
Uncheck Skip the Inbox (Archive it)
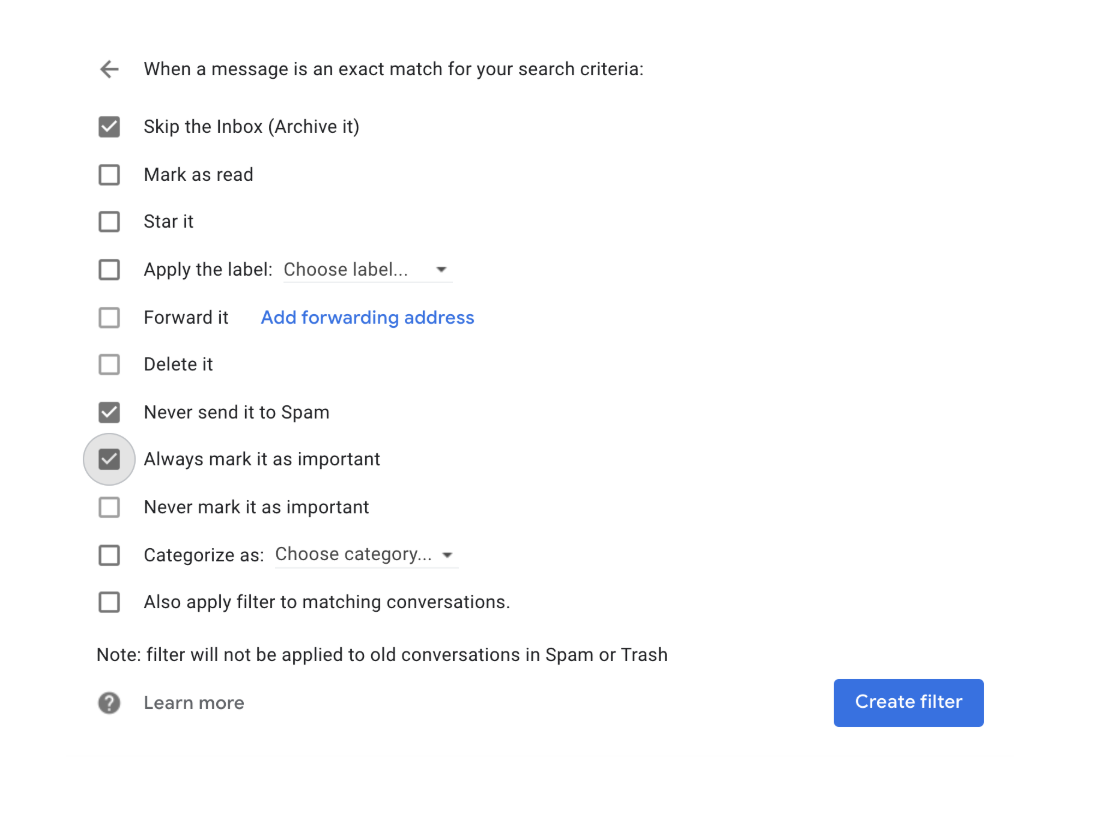click(x=109, y=127)
